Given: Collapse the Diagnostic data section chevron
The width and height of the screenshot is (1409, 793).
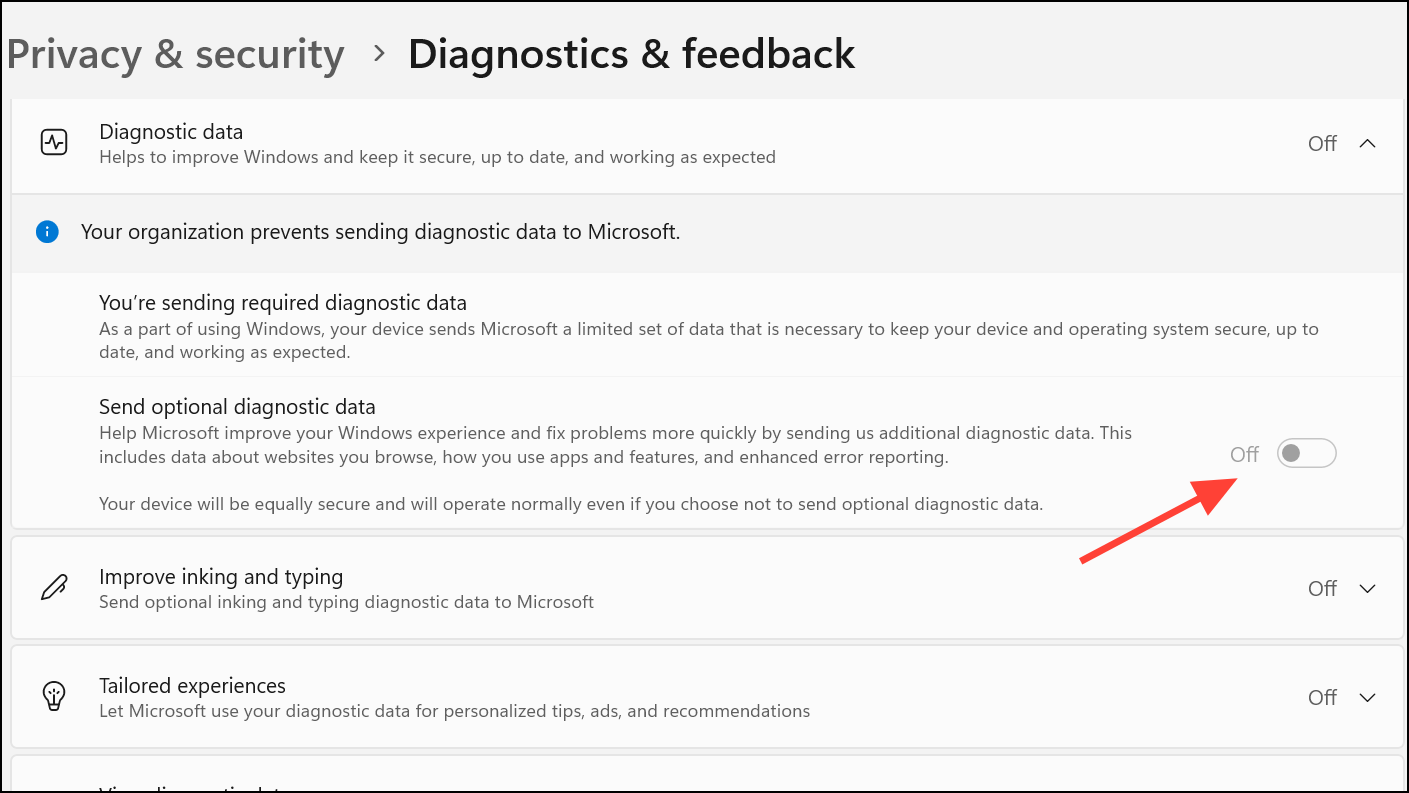Looking at the screenshot, I should pyautogui.click(x=1368, y=143).
